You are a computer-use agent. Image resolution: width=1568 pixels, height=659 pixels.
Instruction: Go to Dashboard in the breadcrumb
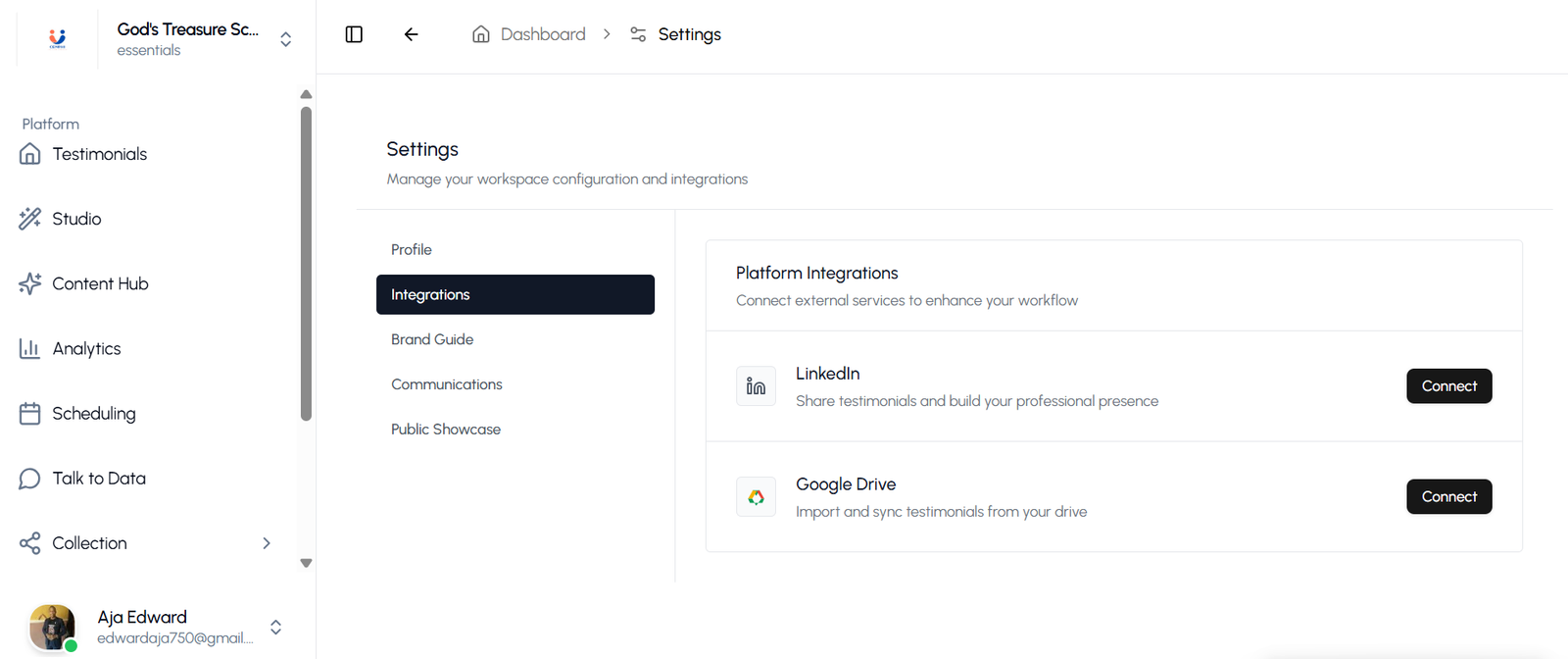(542, 34)
